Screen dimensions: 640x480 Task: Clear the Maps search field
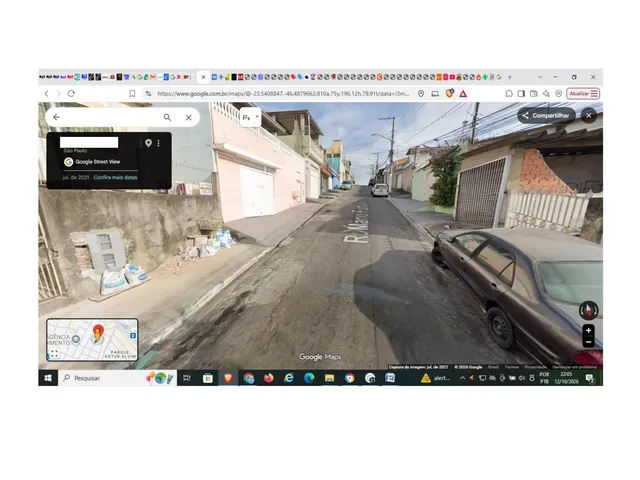(189, 117)
